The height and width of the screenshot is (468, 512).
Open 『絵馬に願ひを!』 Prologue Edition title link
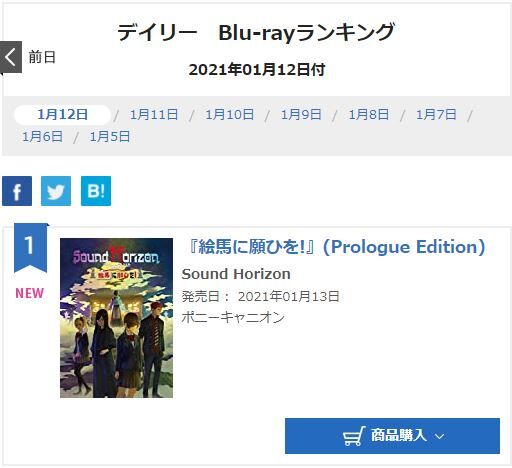(336, 247)
